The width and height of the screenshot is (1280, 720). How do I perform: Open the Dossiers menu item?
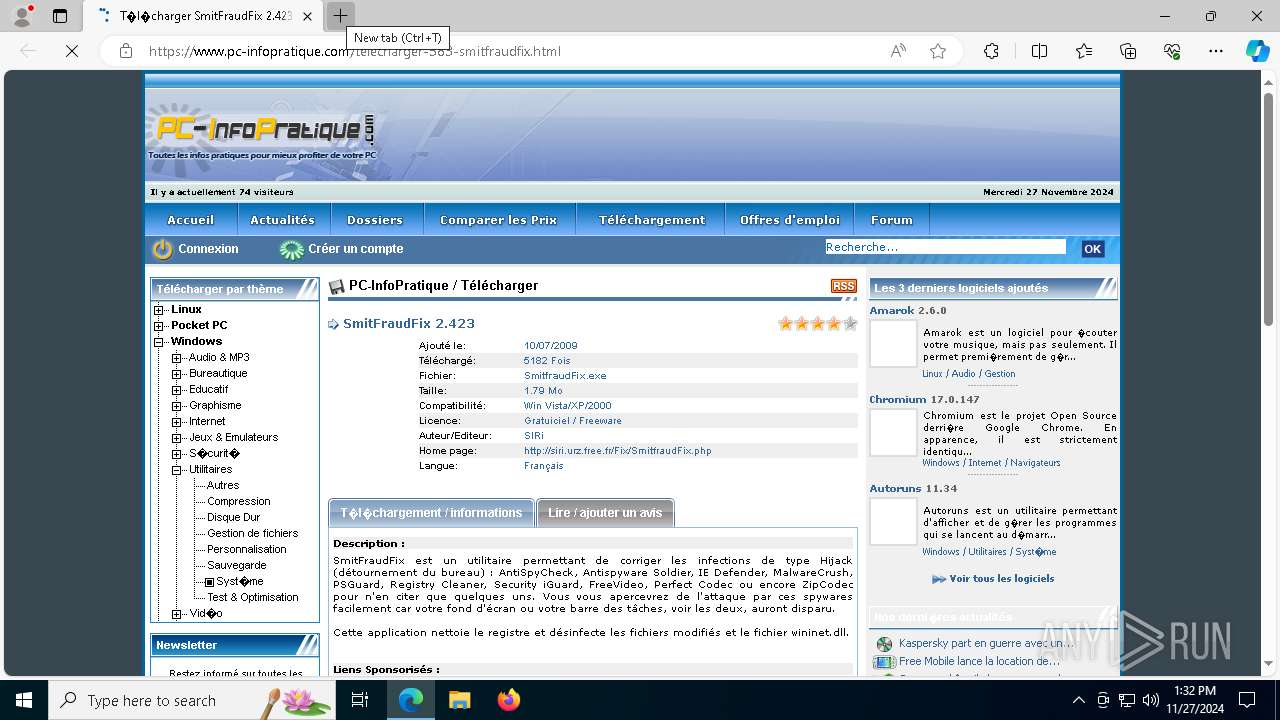click(x=375, y=220)
